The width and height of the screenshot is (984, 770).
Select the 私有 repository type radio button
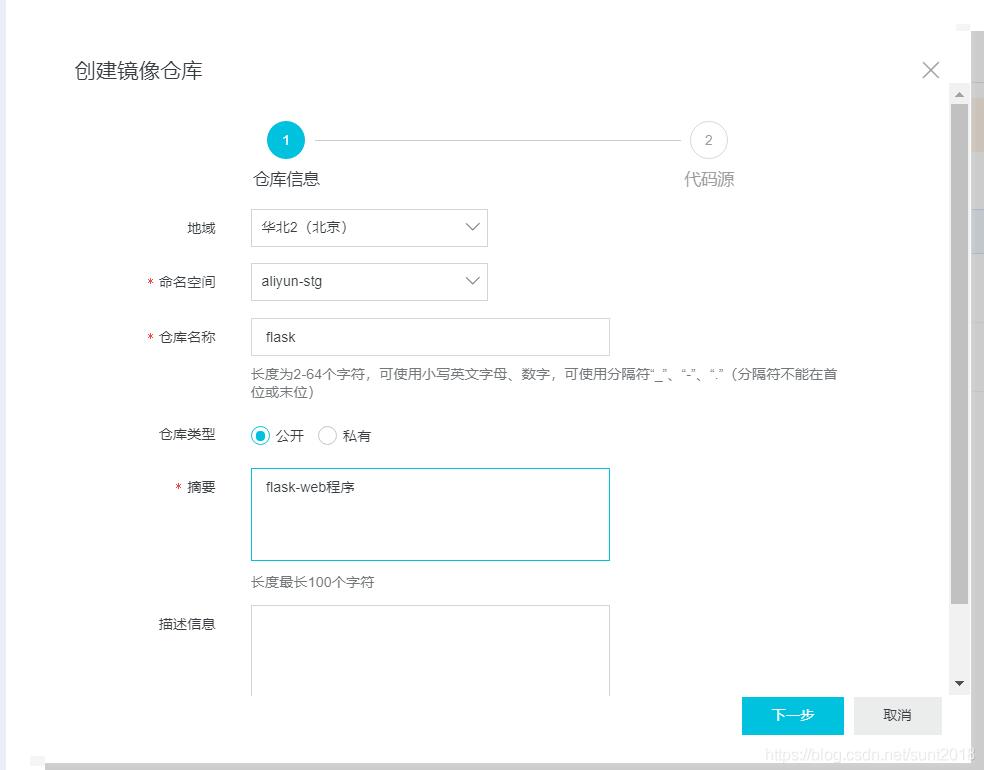327,435
